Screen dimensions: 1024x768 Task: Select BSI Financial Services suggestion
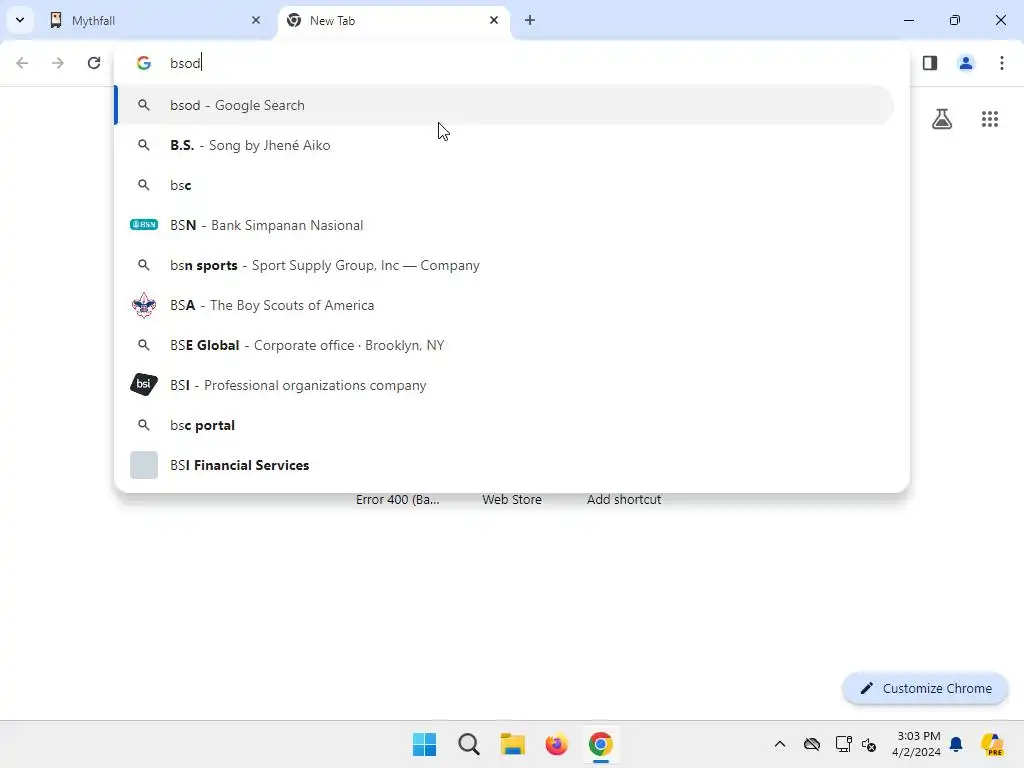click(504, 465)
